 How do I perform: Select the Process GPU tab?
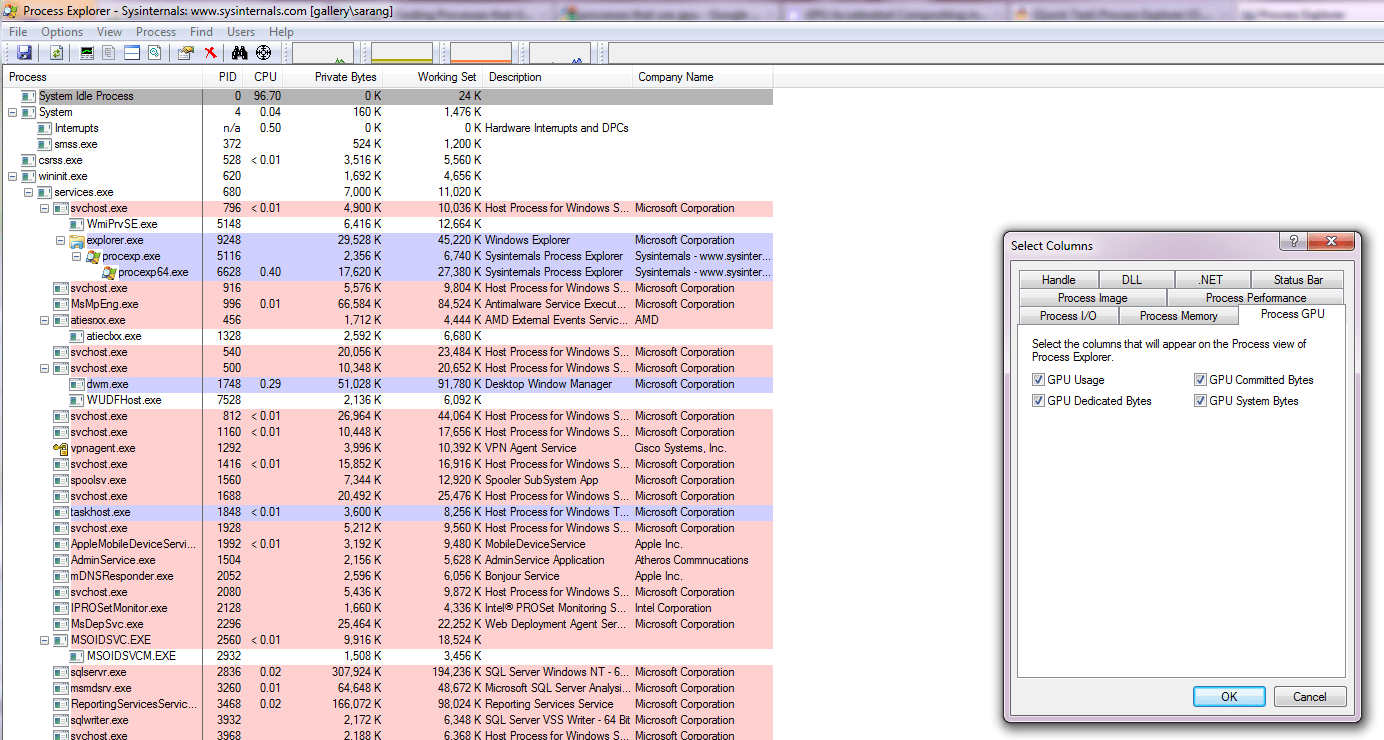1293,314
